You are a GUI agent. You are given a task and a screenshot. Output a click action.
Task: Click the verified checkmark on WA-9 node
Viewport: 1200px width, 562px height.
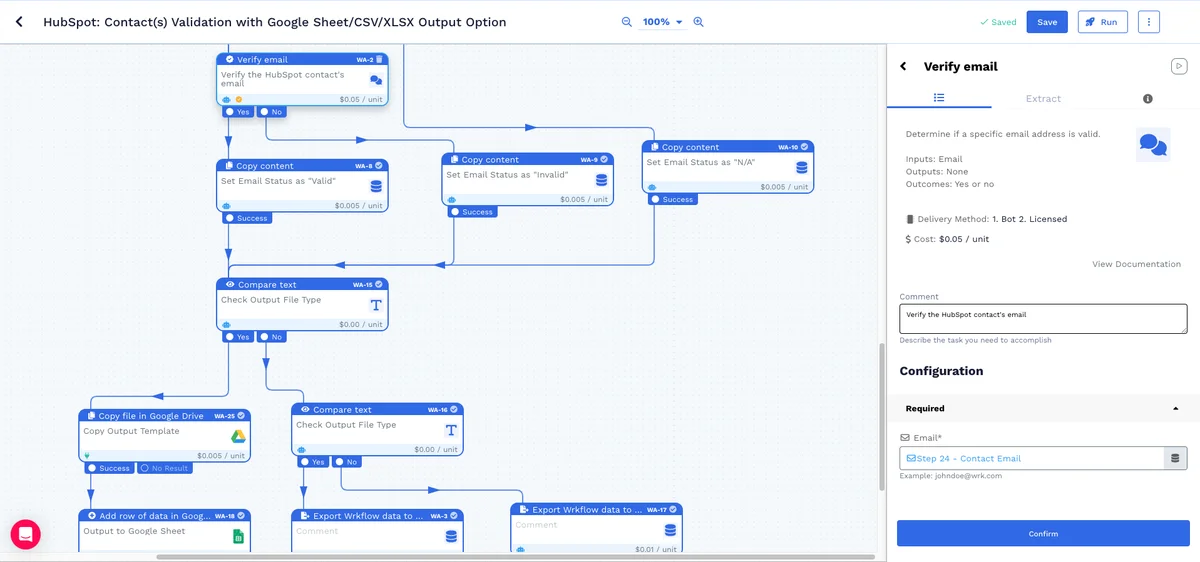pos(605,159)
